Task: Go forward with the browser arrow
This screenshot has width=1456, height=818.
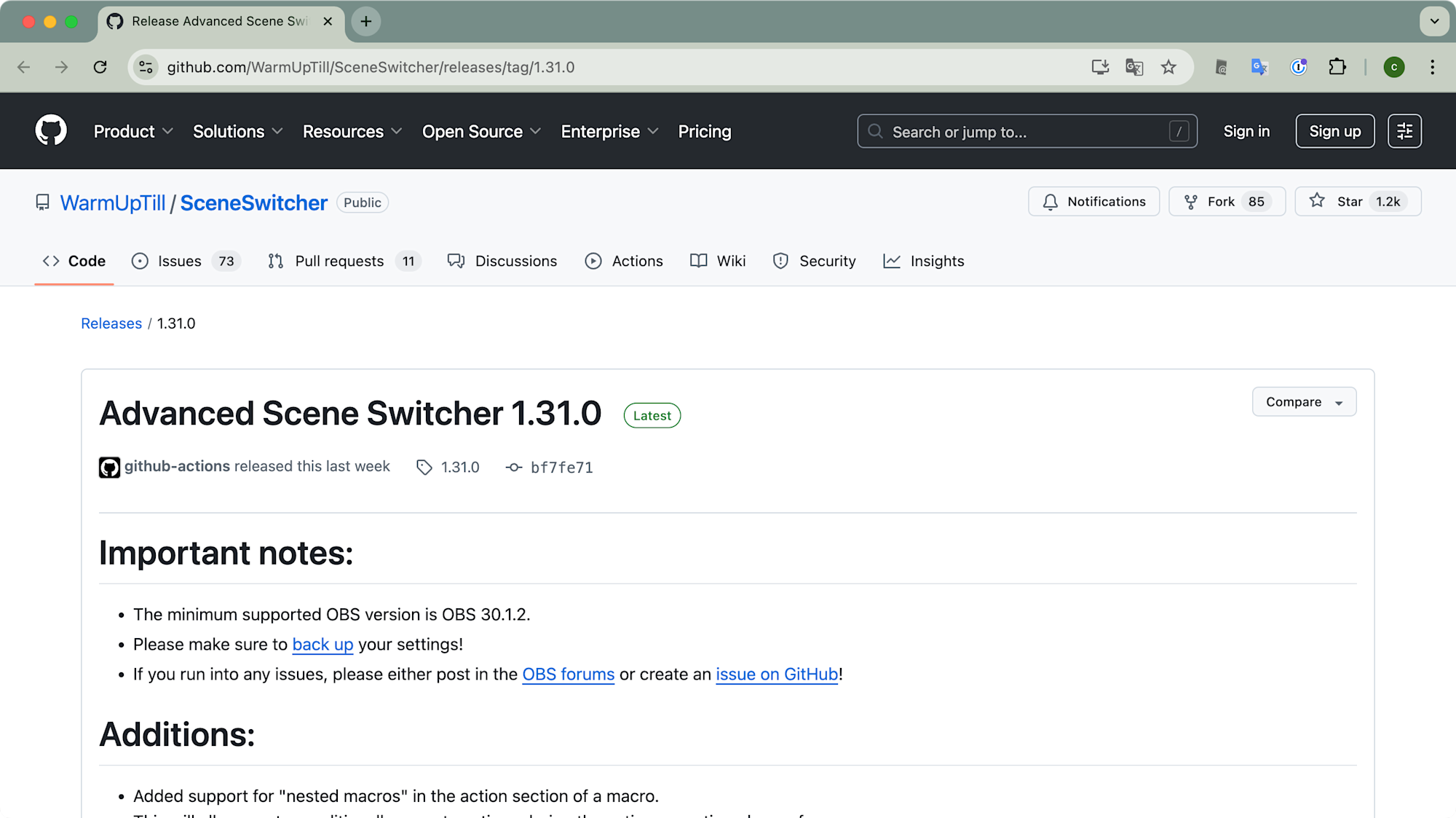Action: point(62,67)
